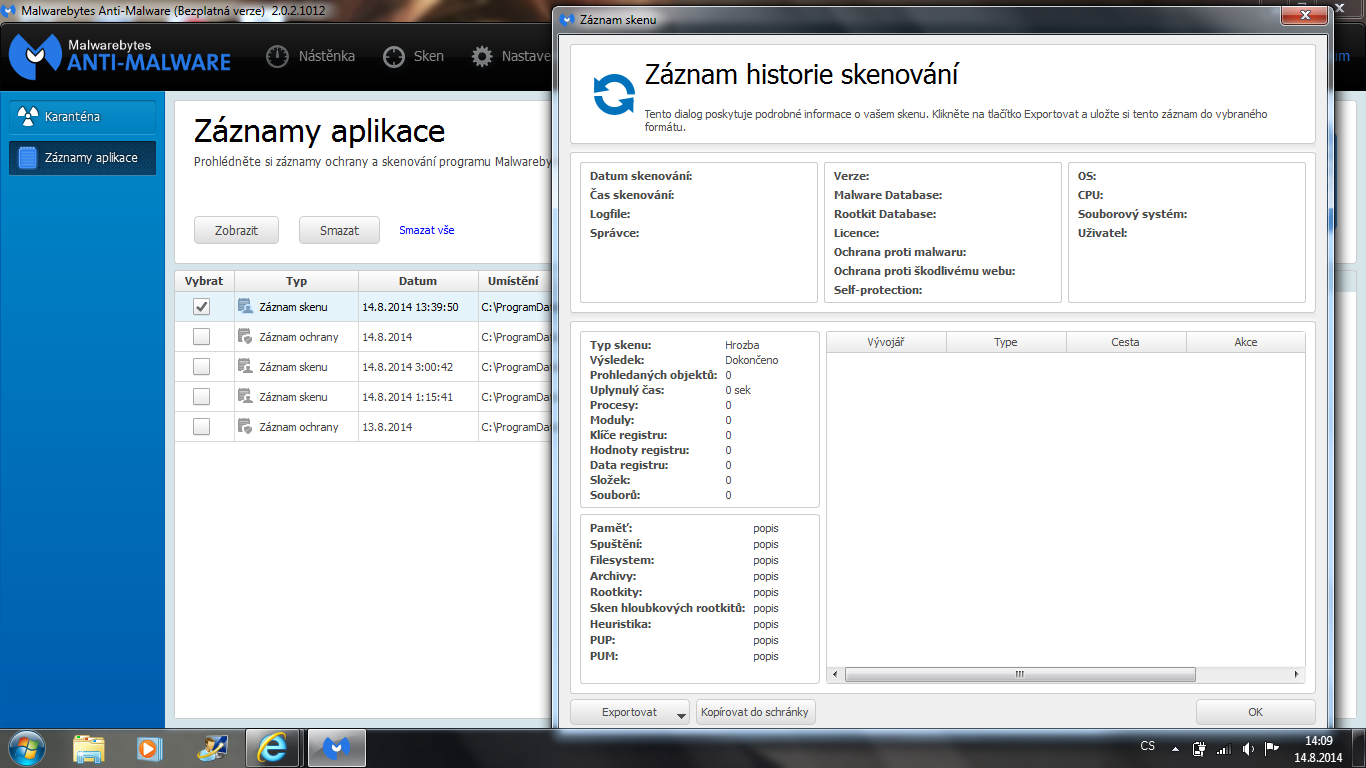Click the volume speaker tray icon

pos(1248,748)
